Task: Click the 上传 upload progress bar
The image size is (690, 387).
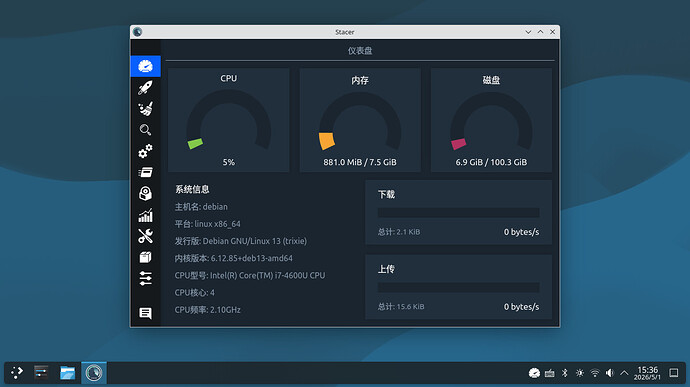Action: tap(459, 287)
